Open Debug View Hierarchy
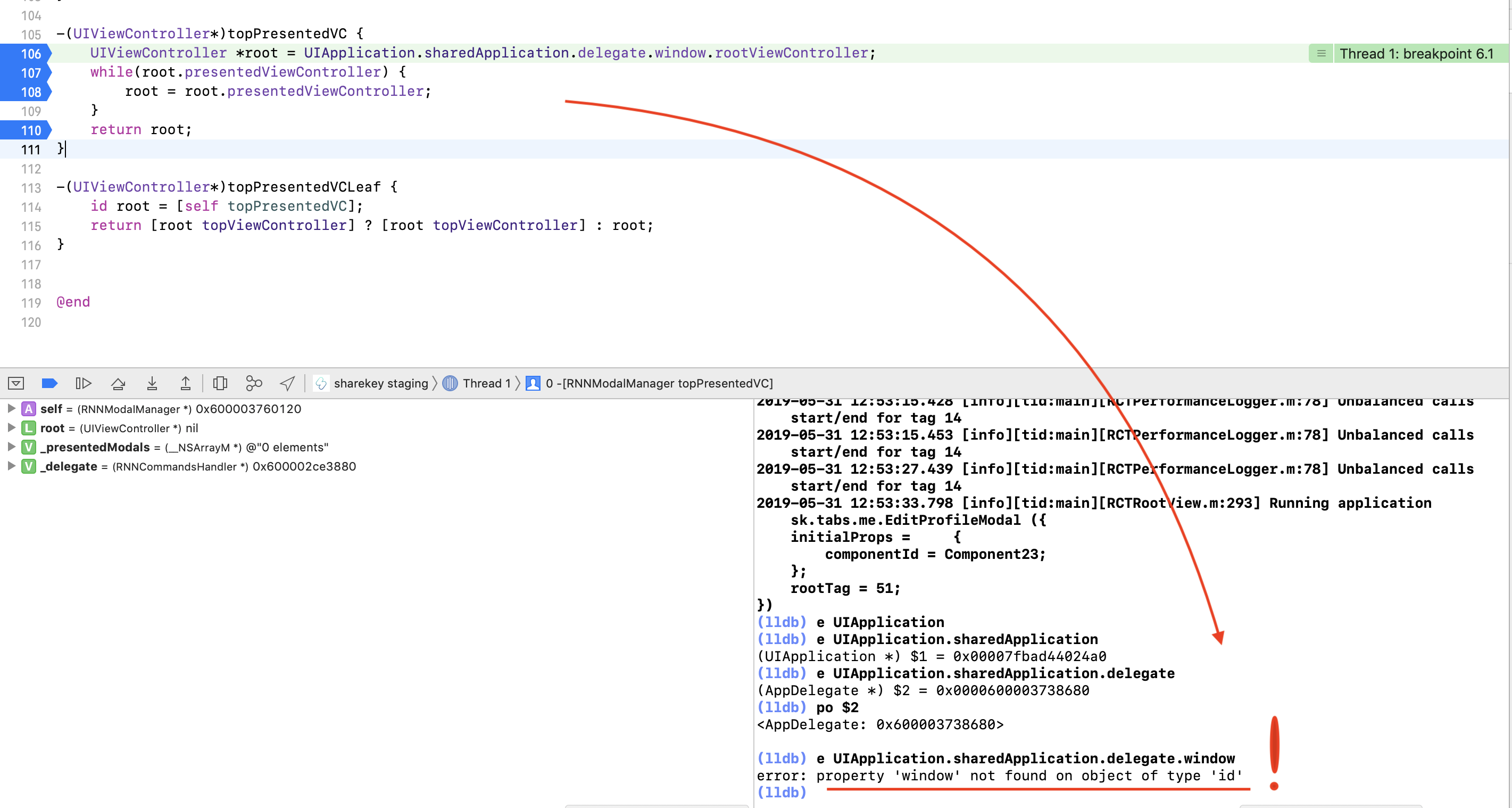The image size is (1512, 808). point(220,383)
